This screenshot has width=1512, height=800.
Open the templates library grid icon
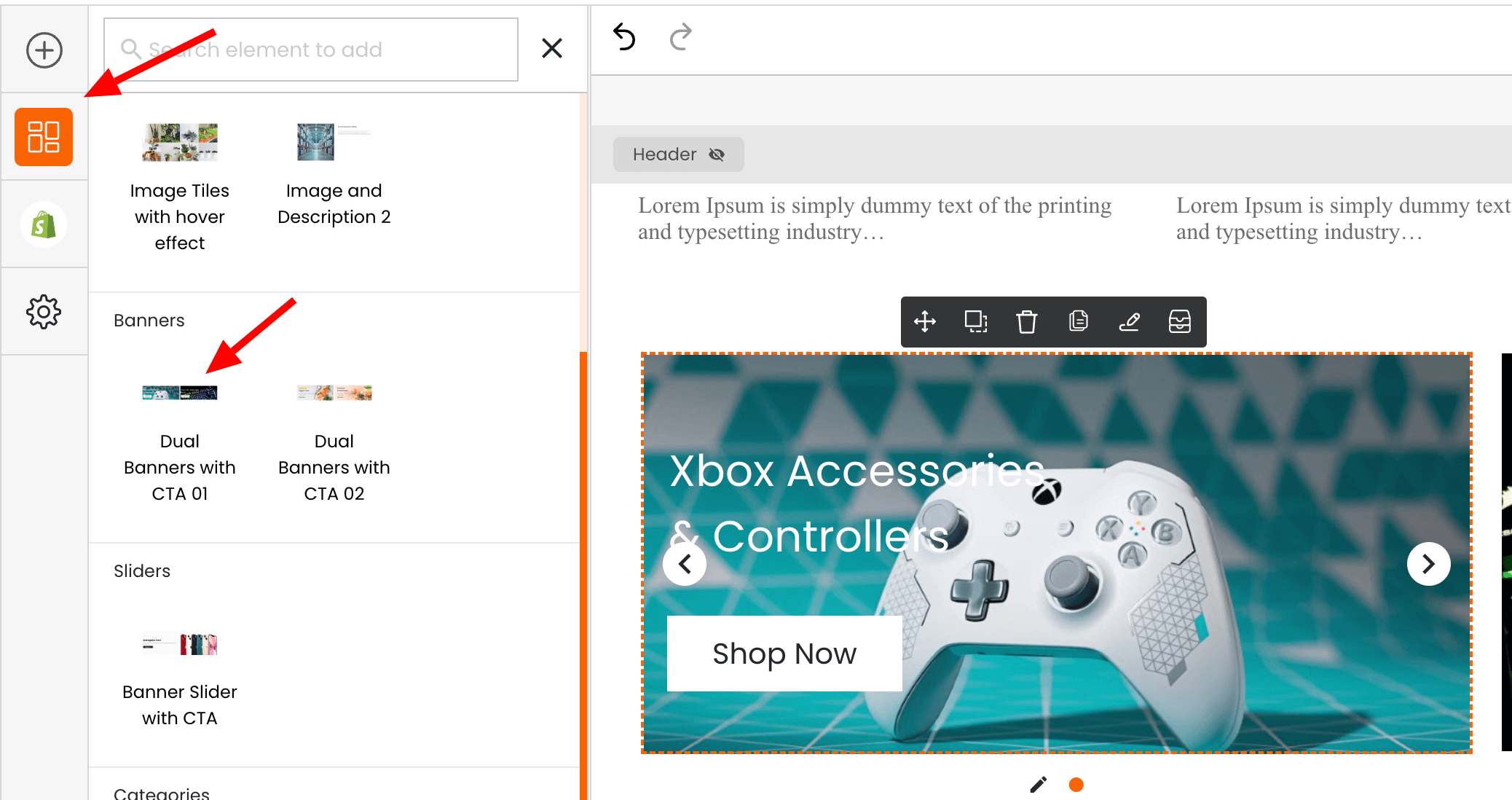[44, 137]
